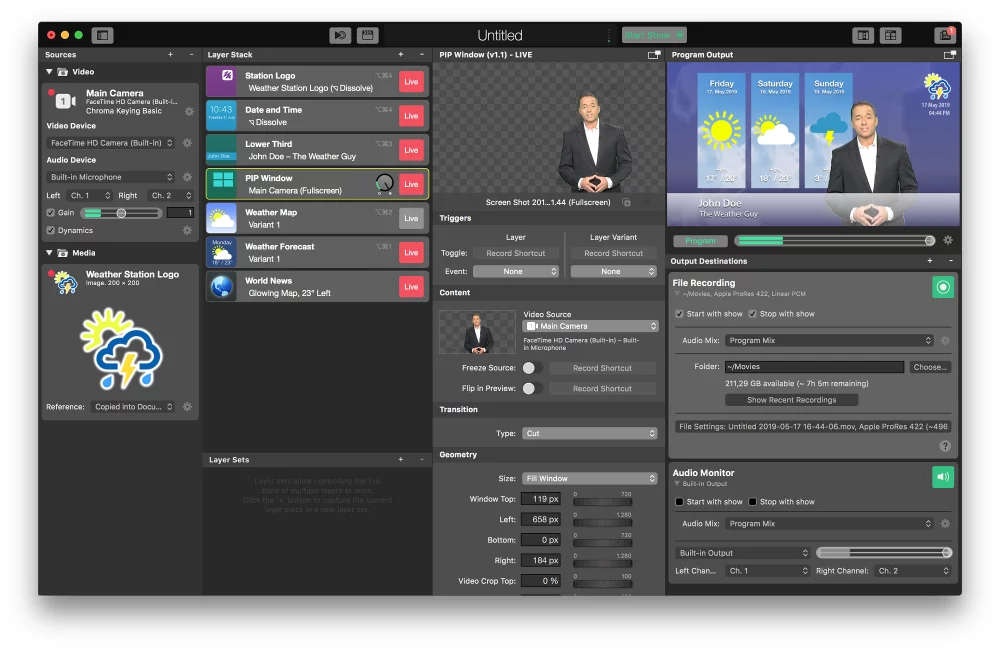
Task: Switch the Weather Map layer to Live
Action: pyautogui.click(x=411, y=218)
